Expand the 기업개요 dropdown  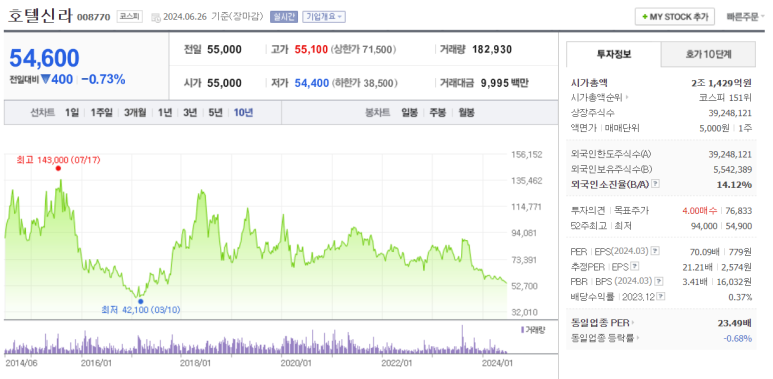pos(324,16)
